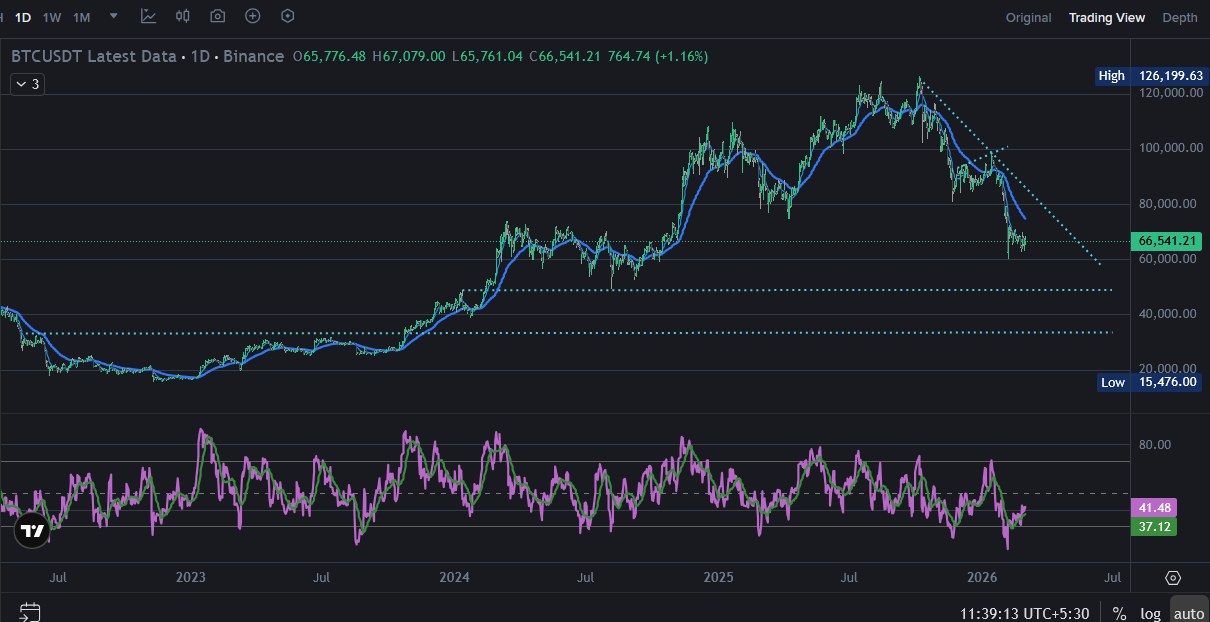Click current price label 66,541.21 on axis

[1166, 241]
